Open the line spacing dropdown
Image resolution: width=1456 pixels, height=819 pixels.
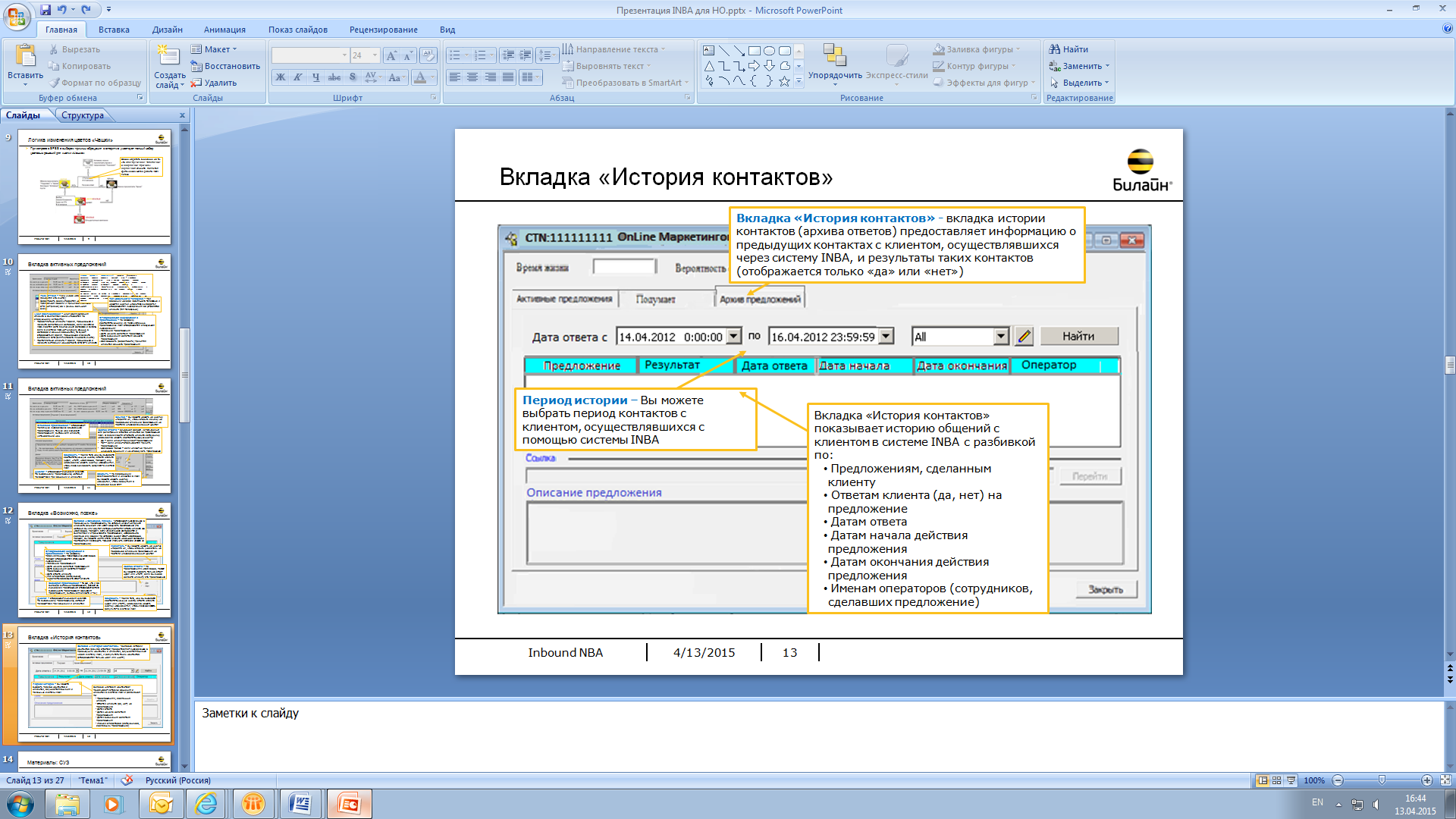546,55
